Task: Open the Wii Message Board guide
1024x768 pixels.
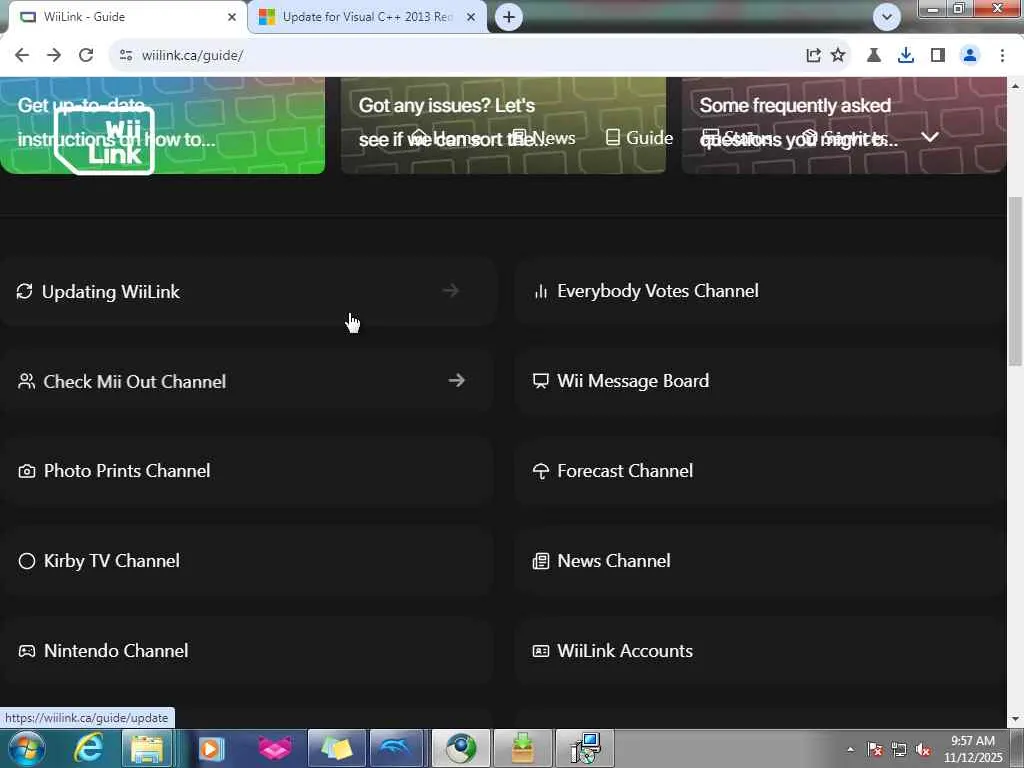Action: pos(760,381)
